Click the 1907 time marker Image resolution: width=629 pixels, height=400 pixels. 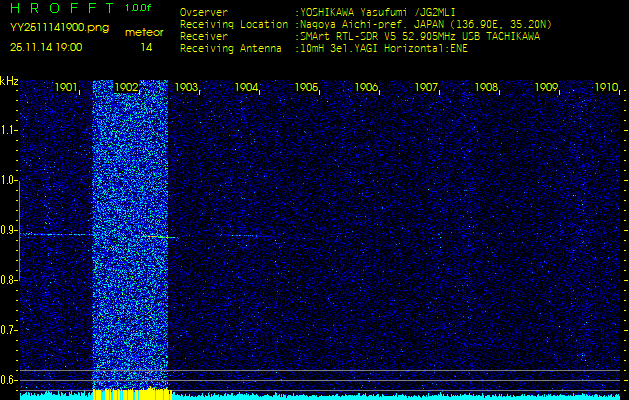pos(426,87)
